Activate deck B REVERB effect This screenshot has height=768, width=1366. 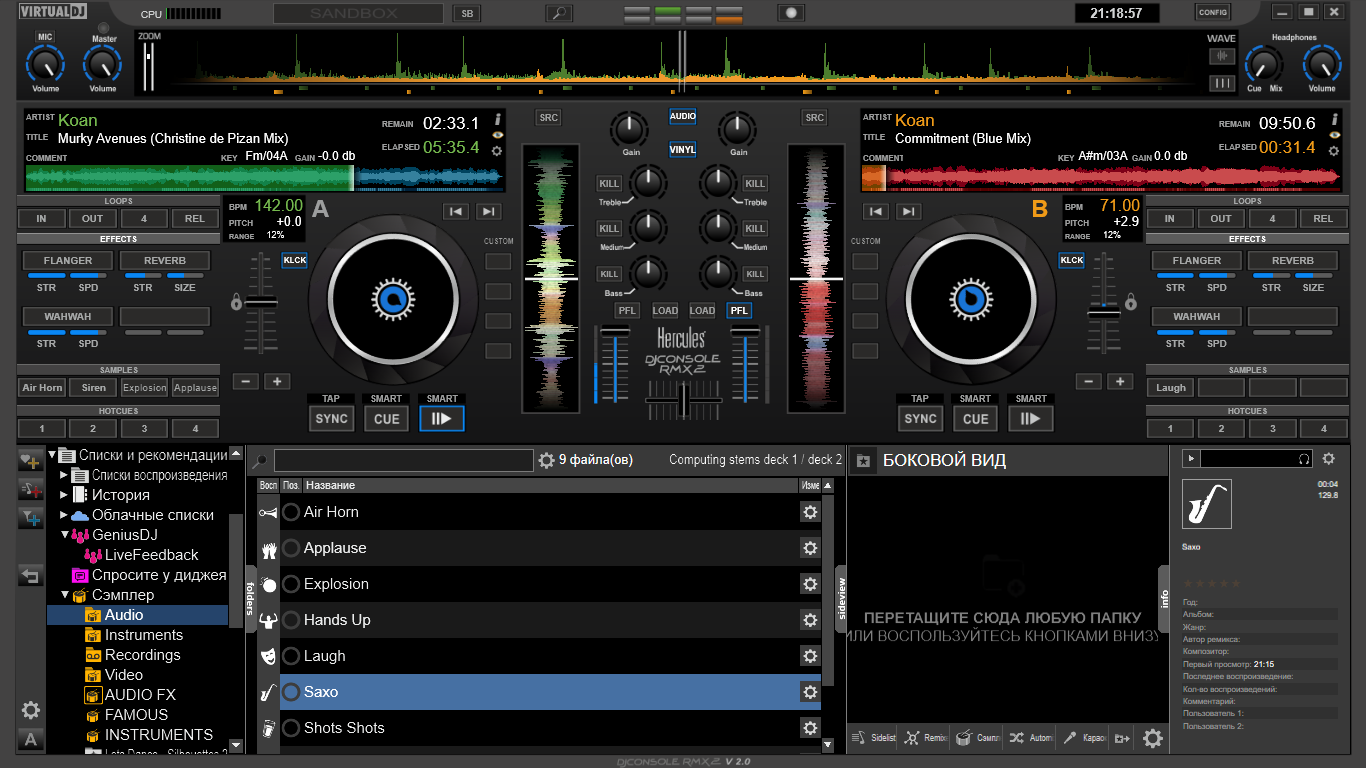coord(1293,260)
